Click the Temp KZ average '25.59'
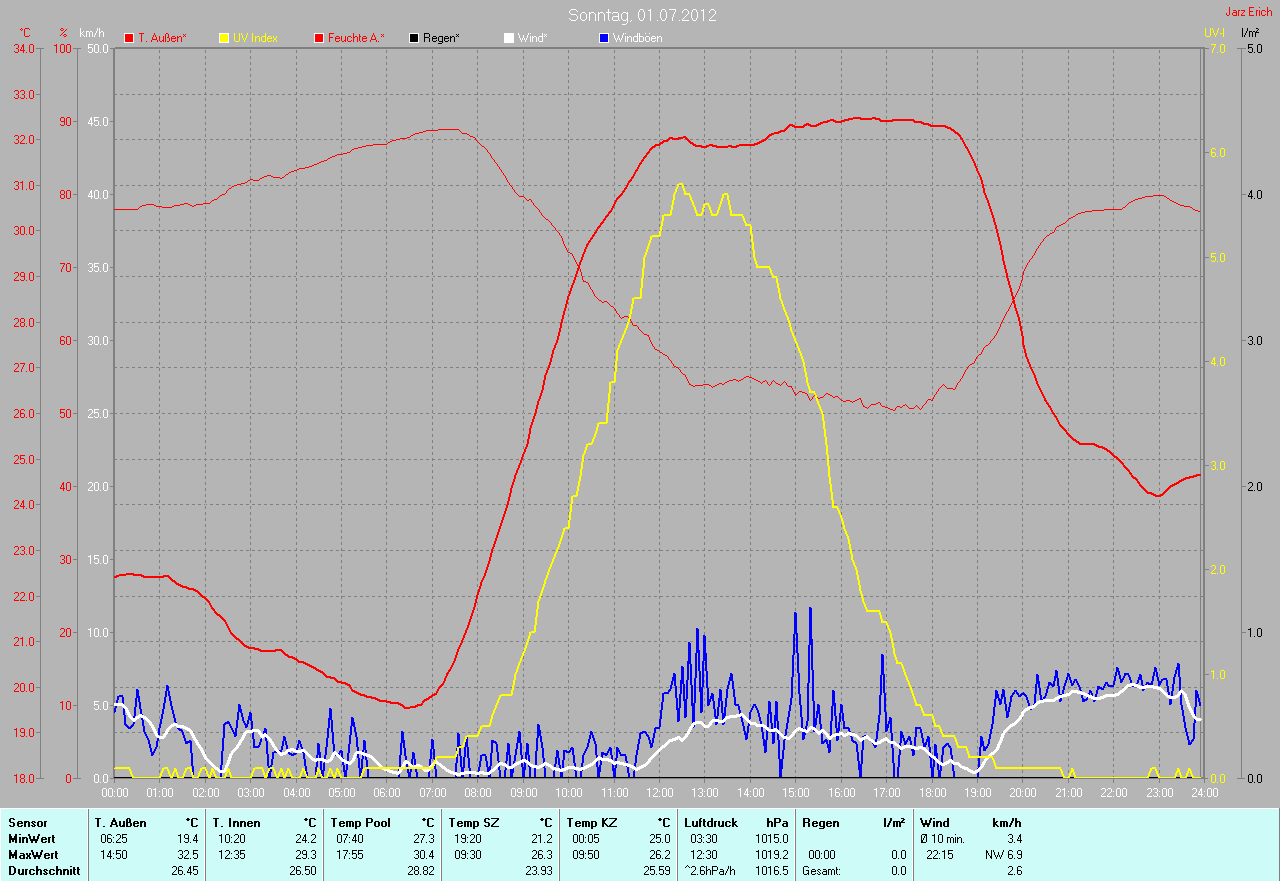Image resolution: width=1280 pixels, height=881 pixels. coord(657,871)
